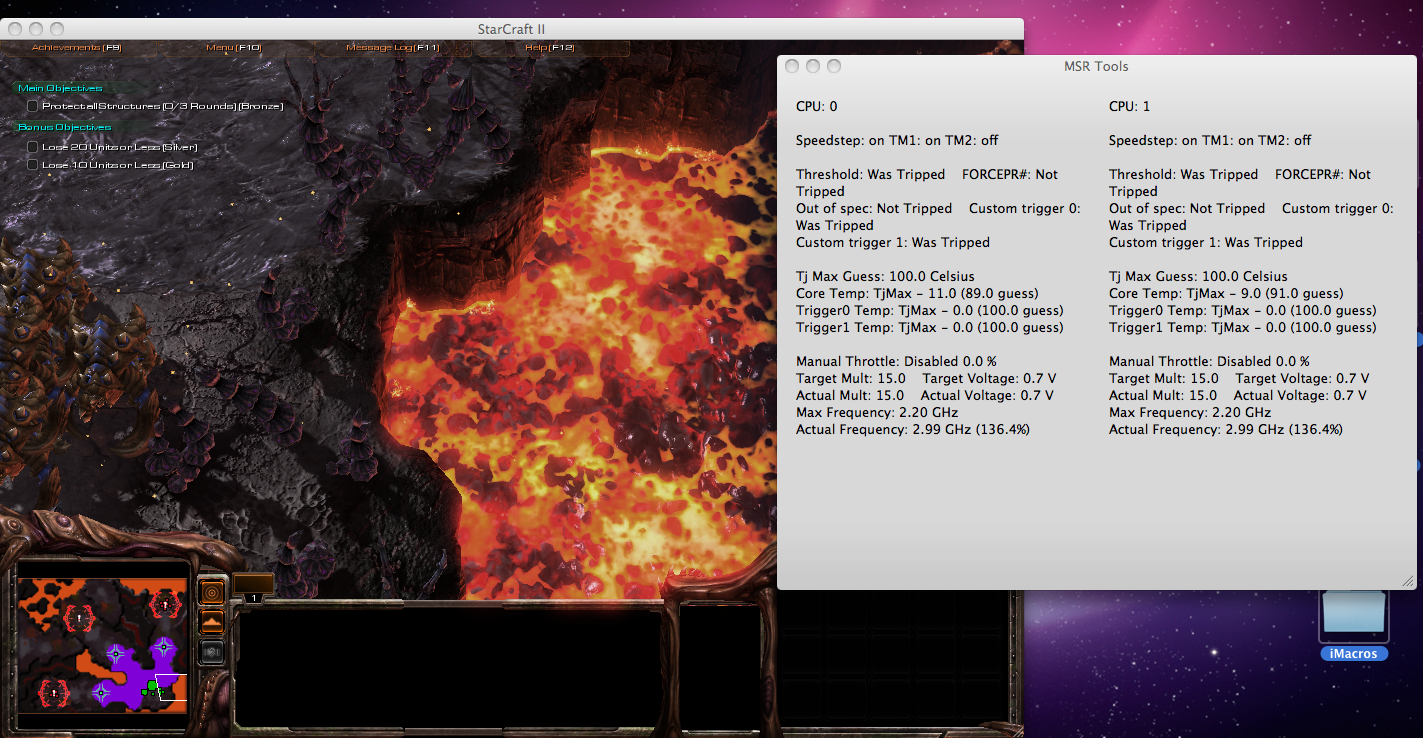
Task: Check the Protect all Structures objective checkbox
Action: click(x=33, y=106)
